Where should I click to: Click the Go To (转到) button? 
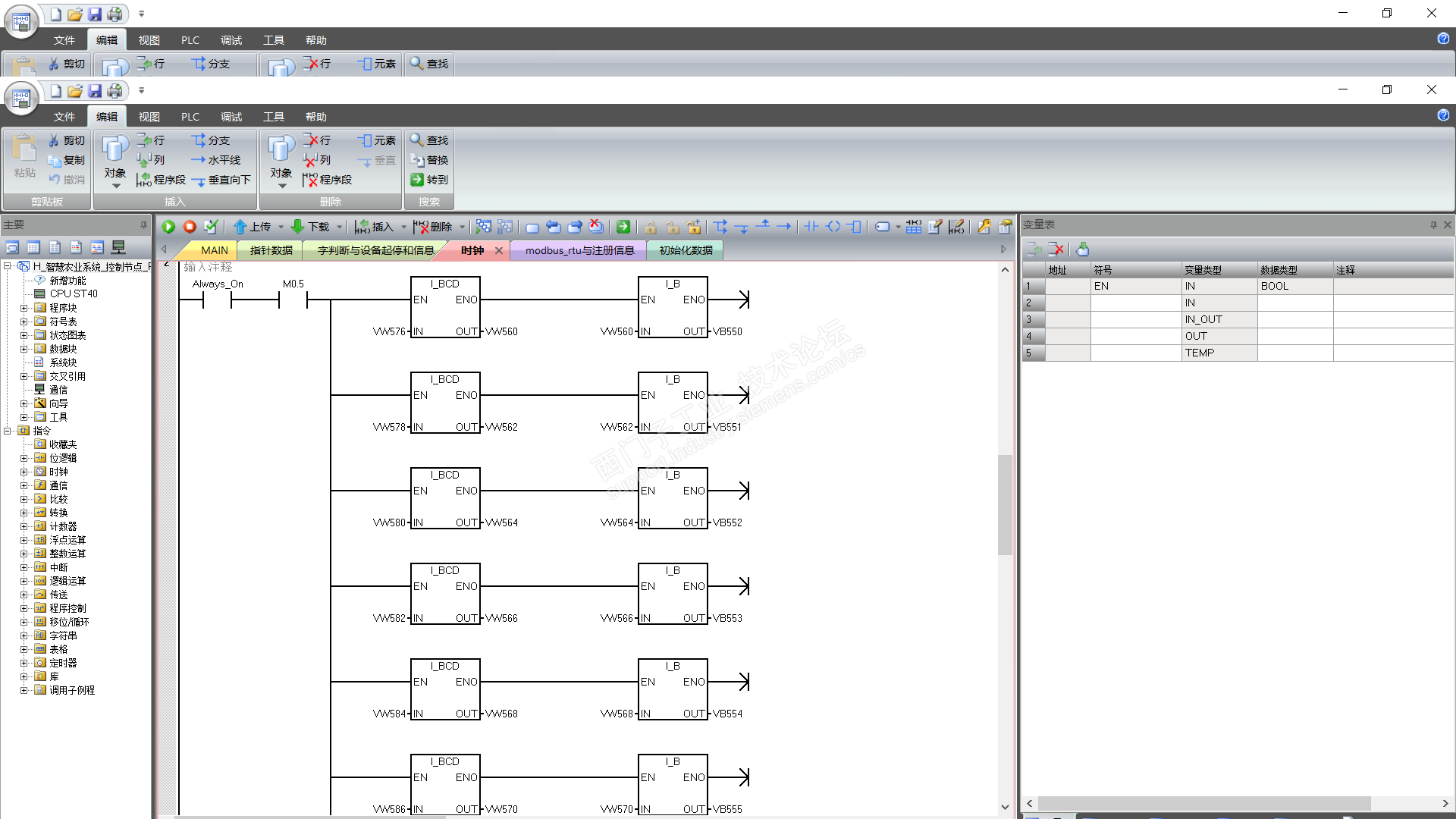(x=429, y=180)
